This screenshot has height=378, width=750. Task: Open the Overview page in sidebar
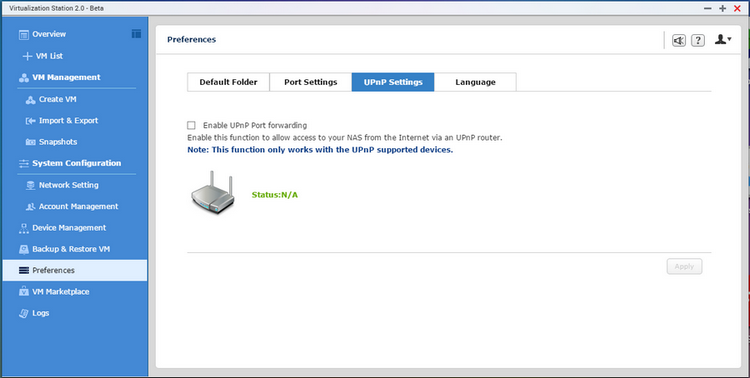pos(49,34)
